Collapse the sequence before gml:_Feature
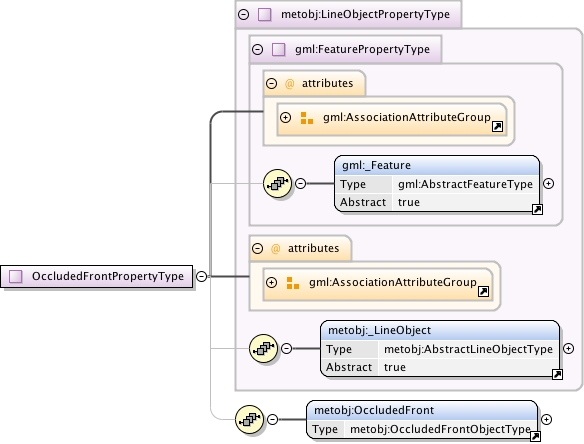 (301, 183)
